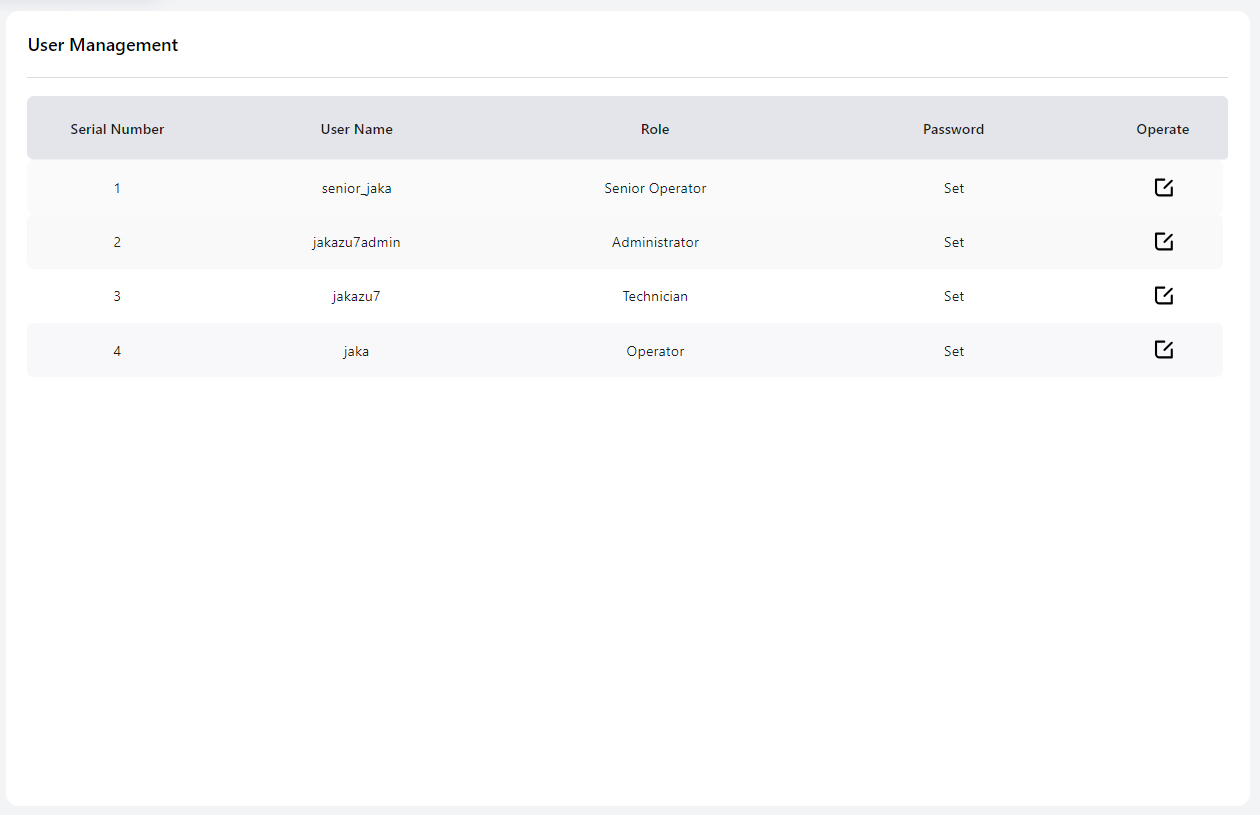Click the Role column header

click(x=655, y=129)
